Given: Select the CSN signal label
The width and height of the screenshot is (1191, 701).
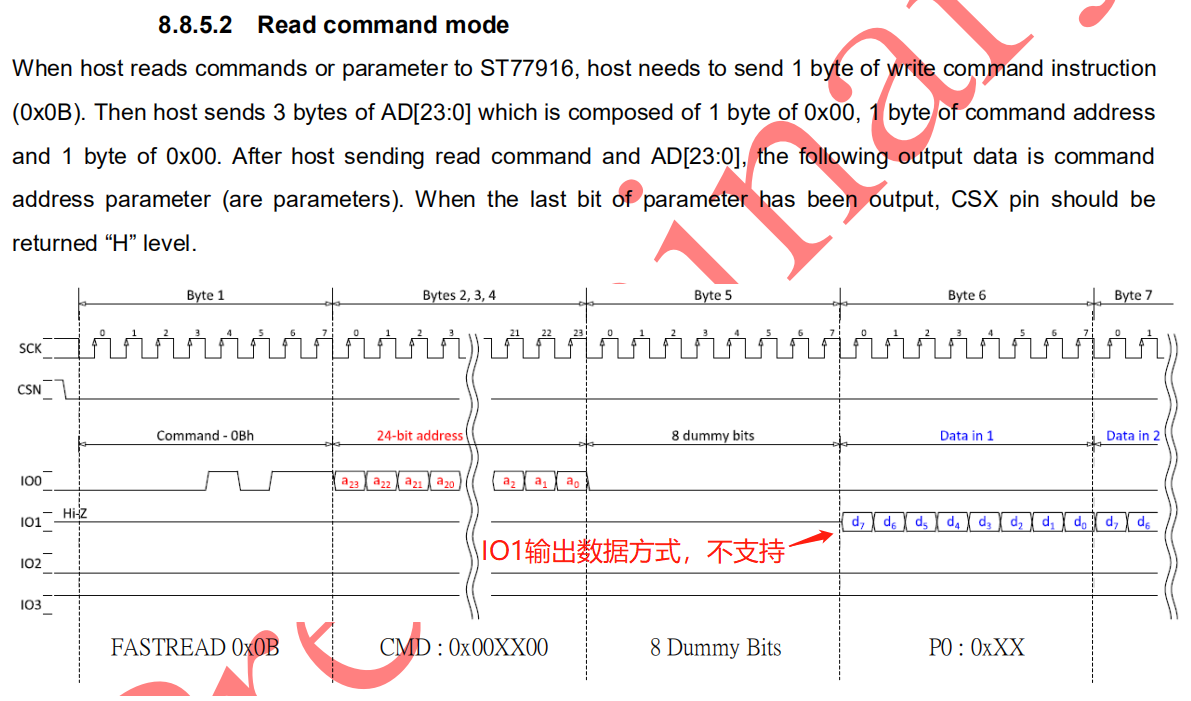Looking at the screenshot, I should tap(30, 390).
